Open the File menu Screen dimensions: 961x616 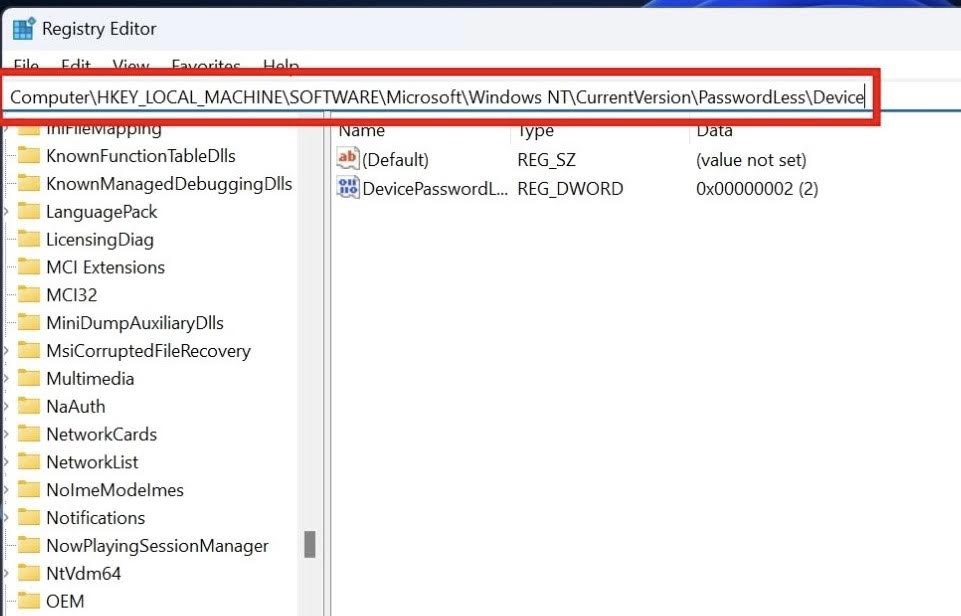[x=25, y=66]
